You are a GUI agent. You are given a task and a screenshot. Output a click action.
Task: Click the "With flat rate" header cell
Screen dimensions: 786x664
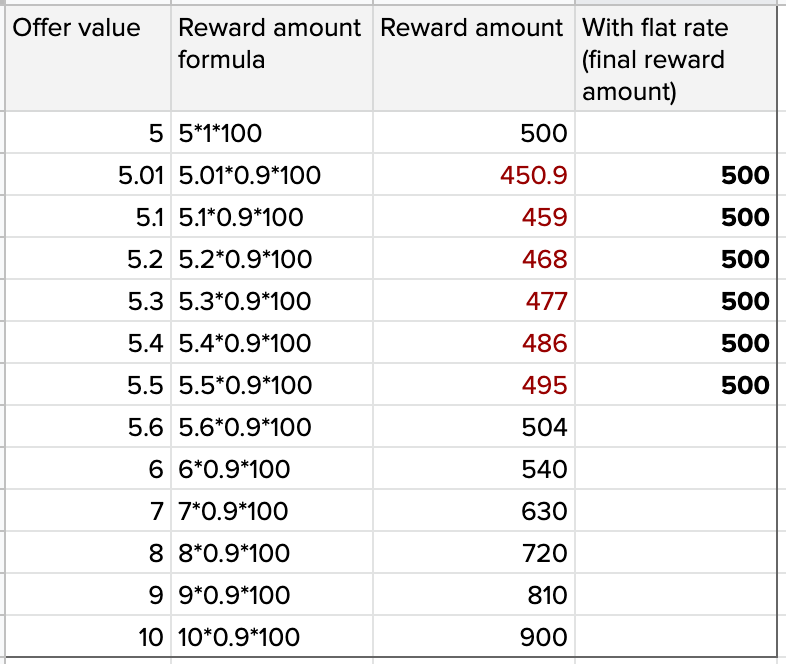coord(676,58)
